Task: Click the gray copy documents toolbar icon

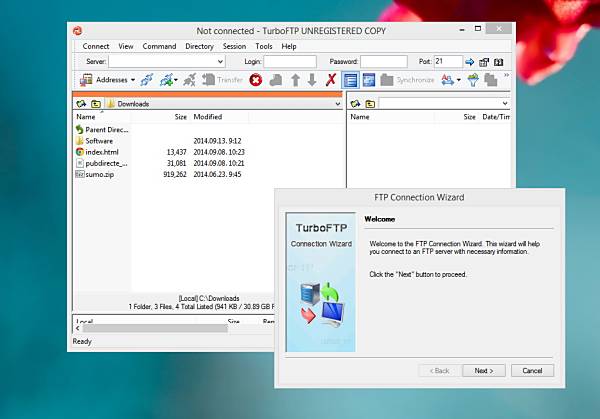Action: click(x=491, y=80)
